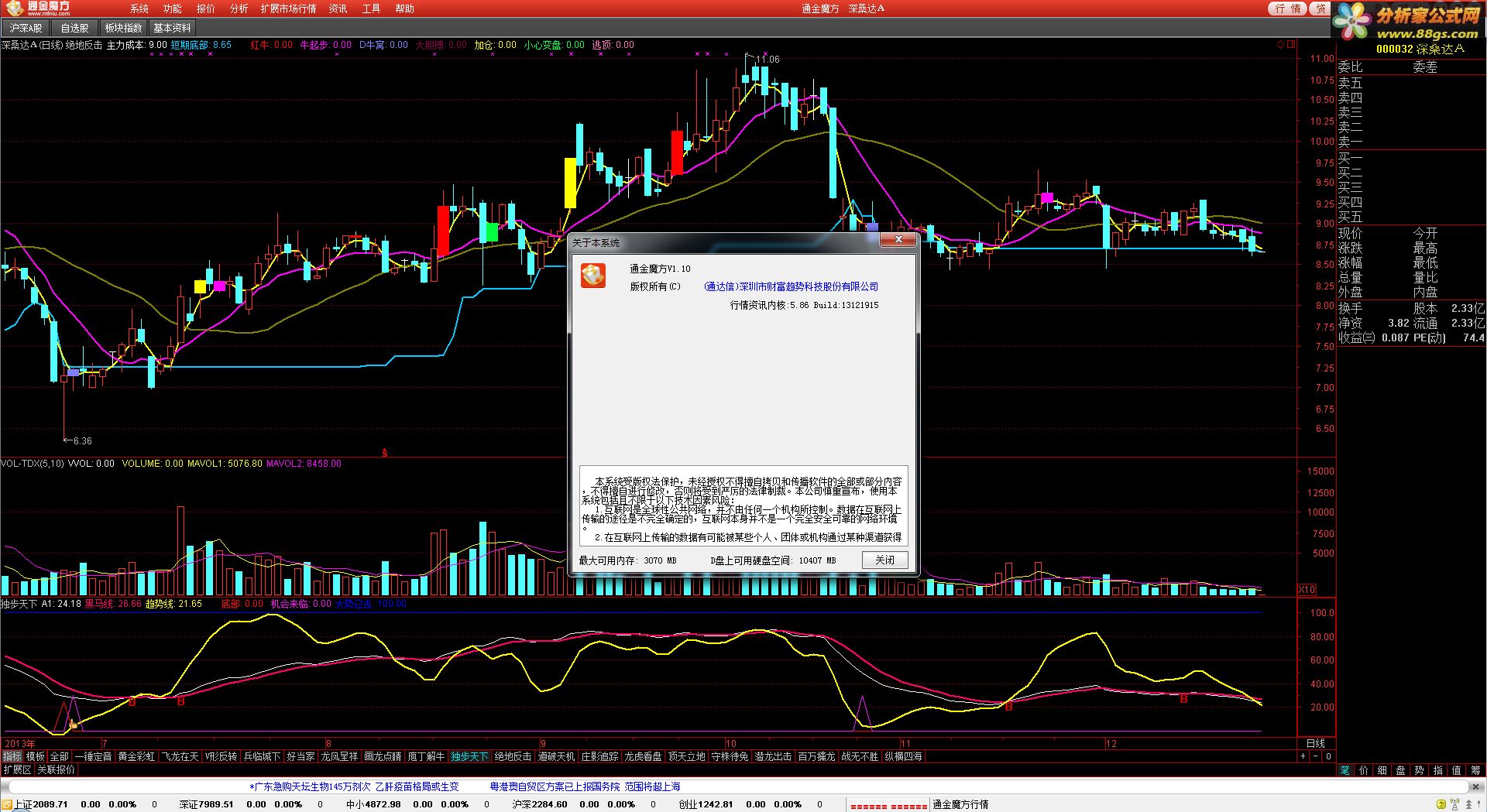Screen dimensions: 1487x812
Task: Open the 功能 menu
Action: tap(173, 9)
